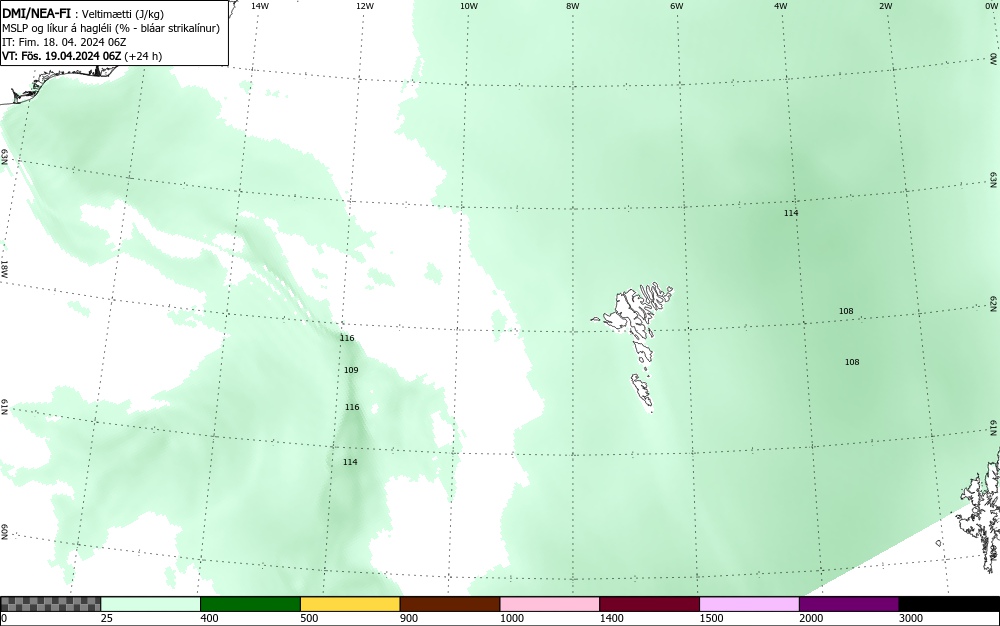Click the legend tick label 1400
Screen dimensions: 1000x626
612,618
